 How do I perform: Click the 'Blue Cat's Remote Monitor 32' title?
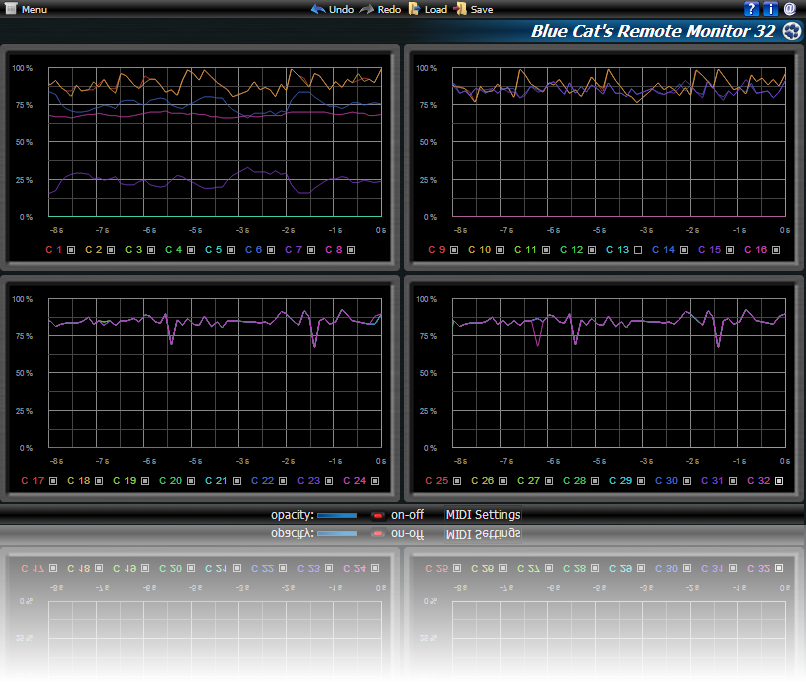point(653,31)
